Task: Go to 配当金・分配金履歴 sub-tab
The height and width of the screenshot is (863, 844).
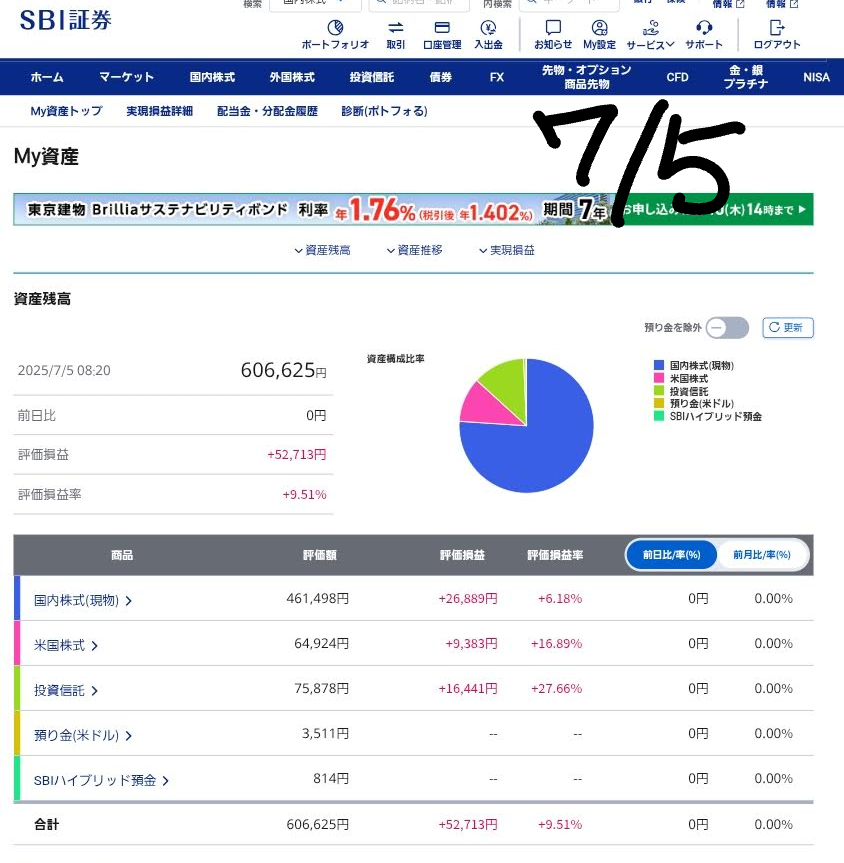Action: [x=268, y=111]
